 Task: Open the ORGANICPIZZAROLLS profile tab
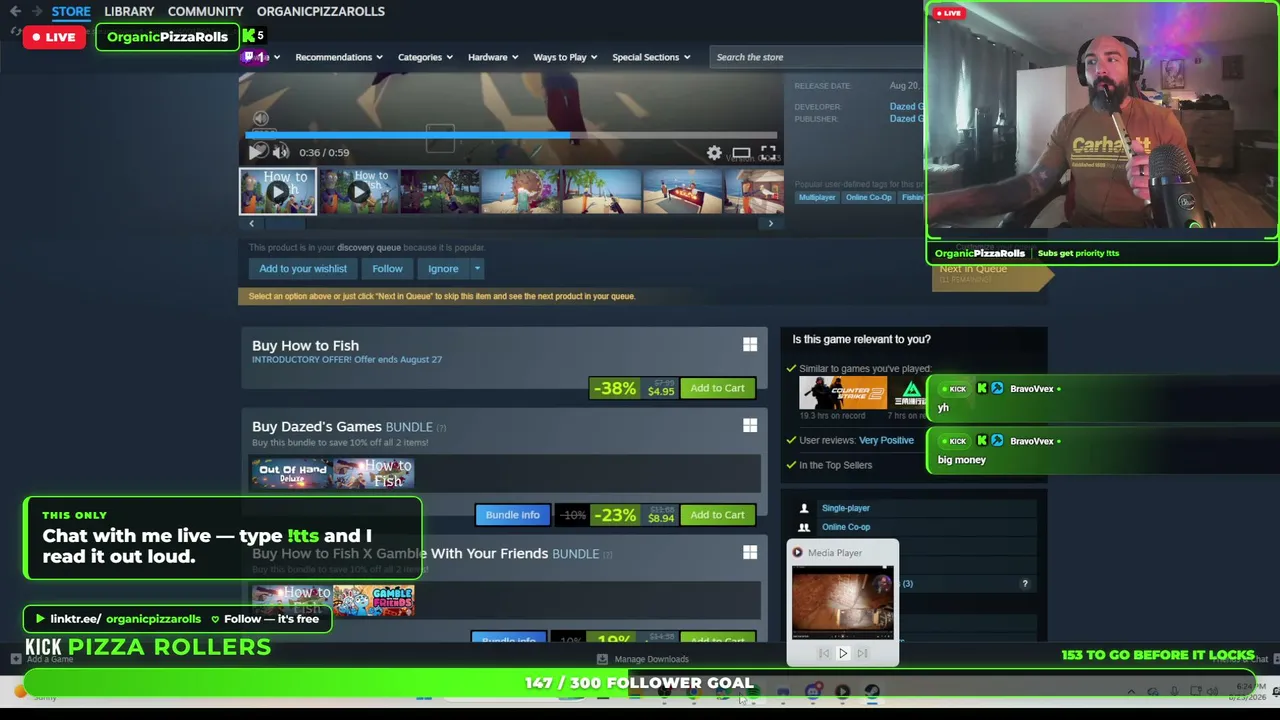(321, 11)
